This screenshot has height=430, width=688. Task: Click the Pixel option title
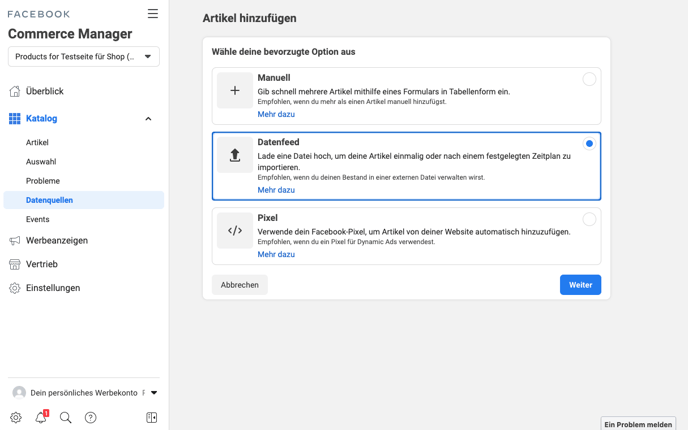pos(267,218)
